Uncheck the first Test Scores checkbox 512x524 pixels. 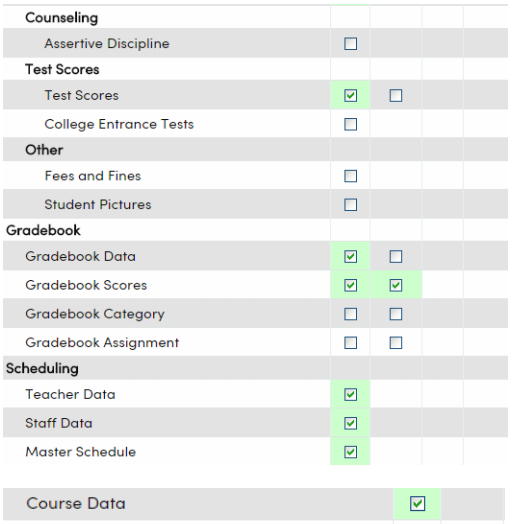point(351,96)
